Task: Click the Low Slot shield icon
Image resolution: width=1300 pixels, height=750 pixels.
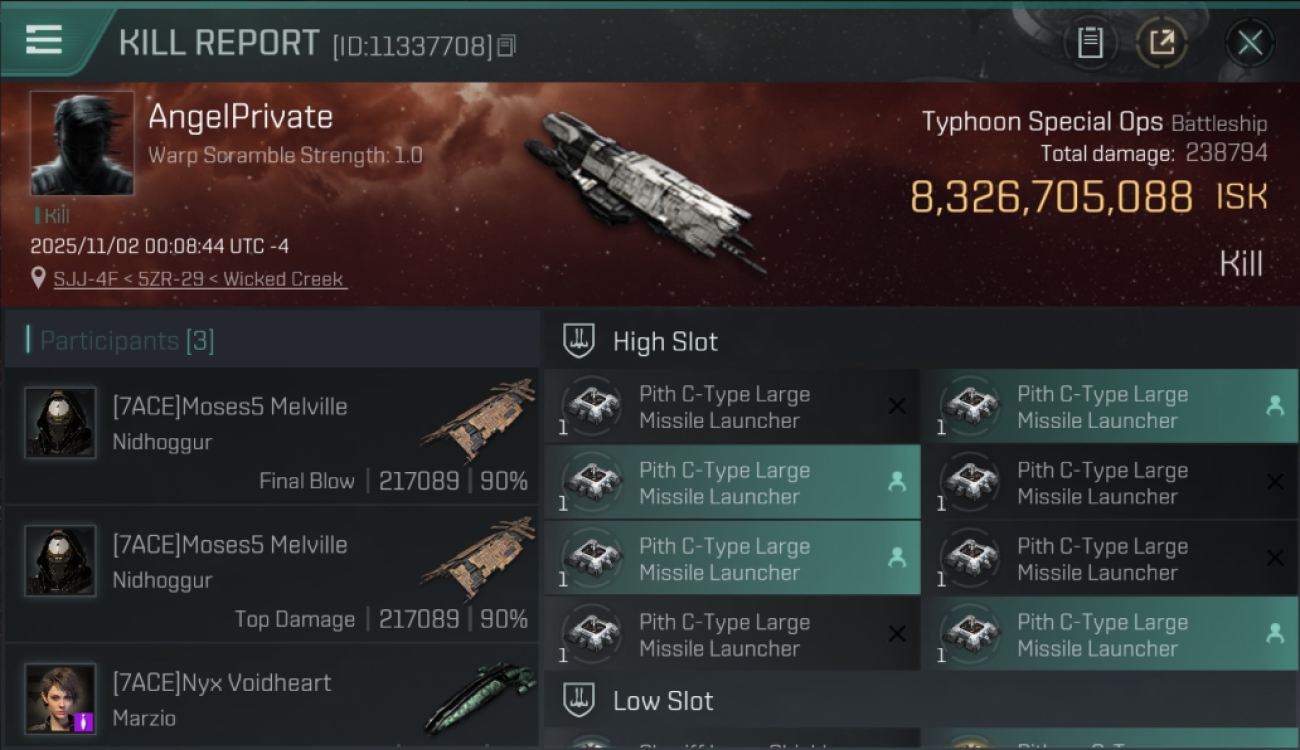Action: (x=579, y=701)
